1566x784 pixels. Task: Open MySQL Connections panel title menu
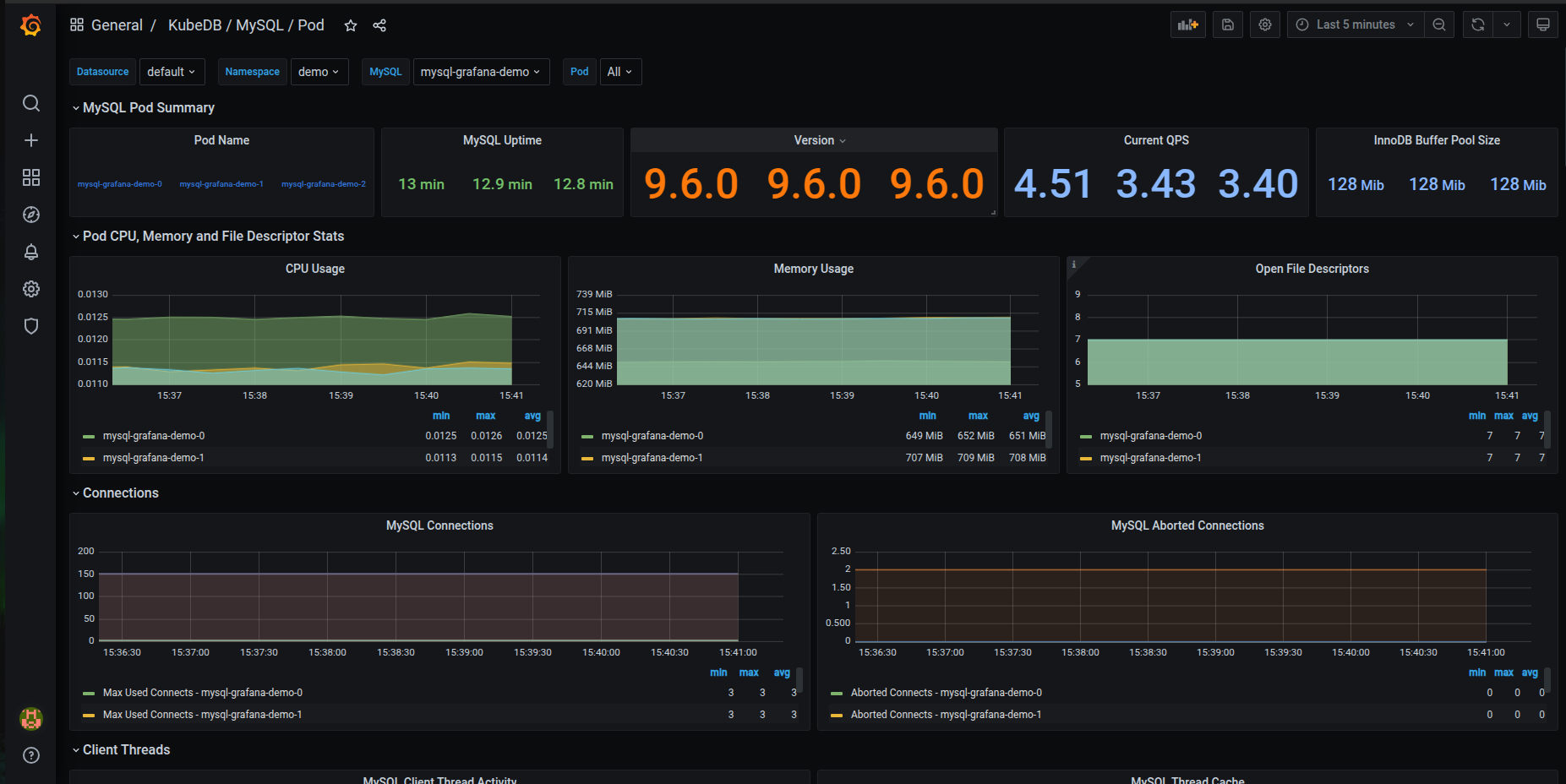click(x=439, y=525)
